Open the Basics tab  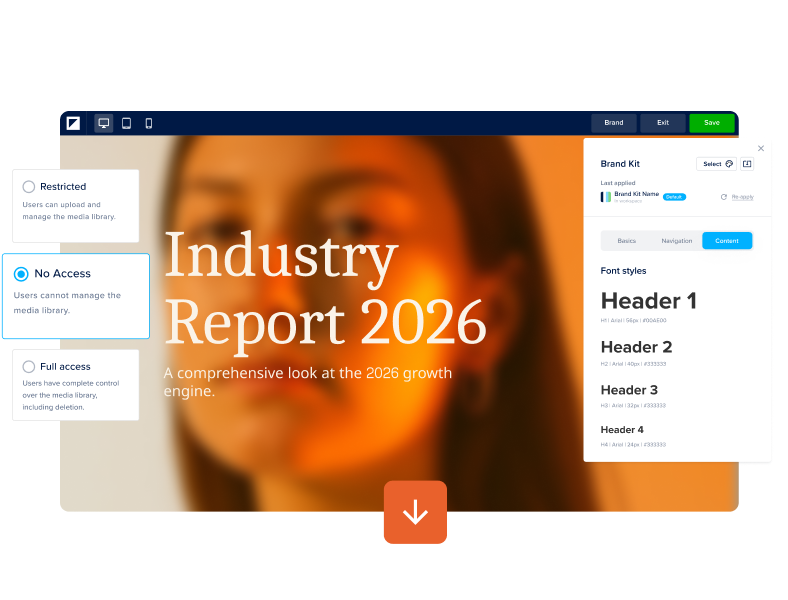coord(626,241)
